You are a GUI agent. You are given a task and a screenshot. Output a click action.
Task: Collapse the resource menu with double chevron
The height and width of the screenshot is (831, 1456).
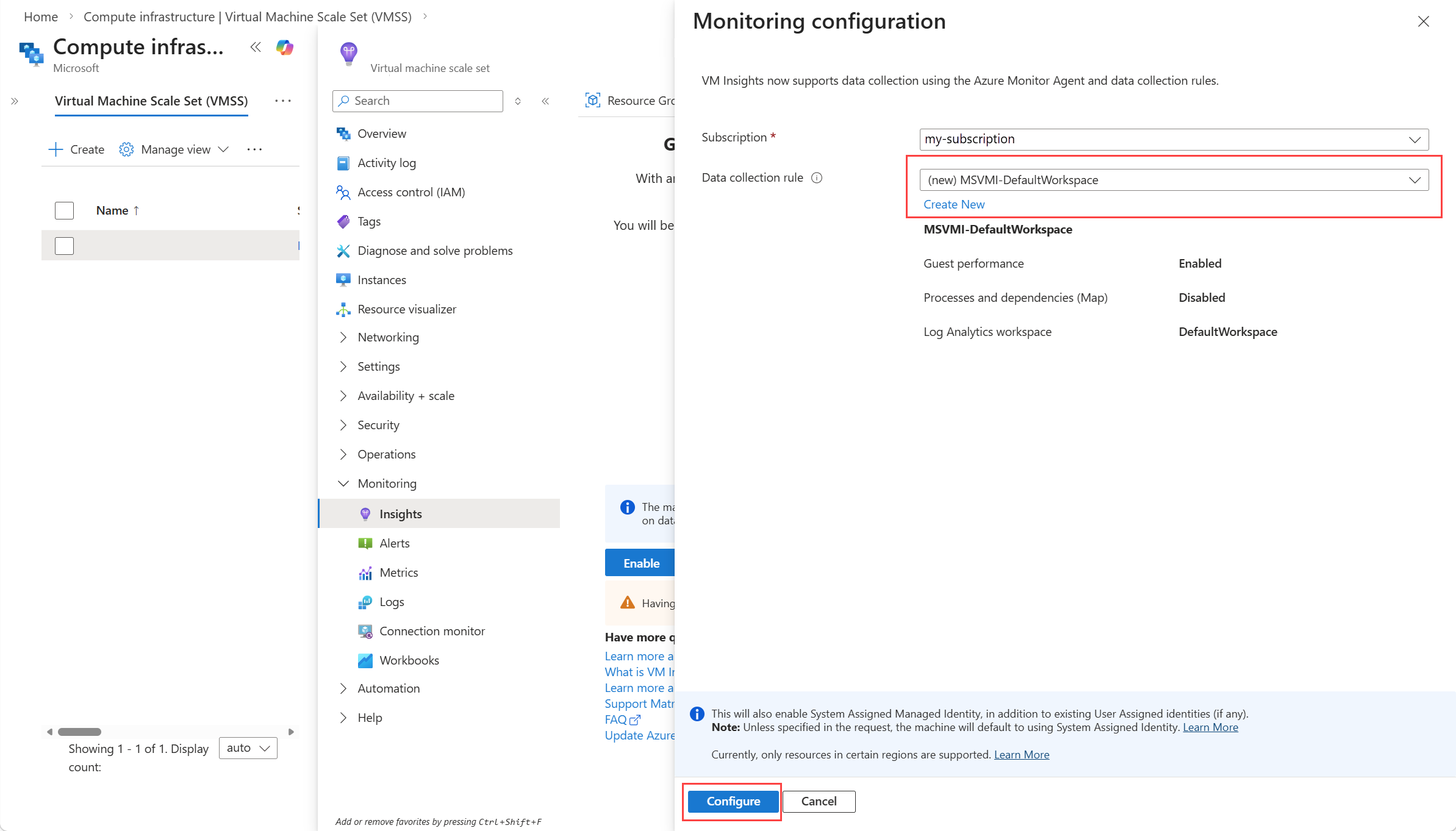tap(545, 101)
